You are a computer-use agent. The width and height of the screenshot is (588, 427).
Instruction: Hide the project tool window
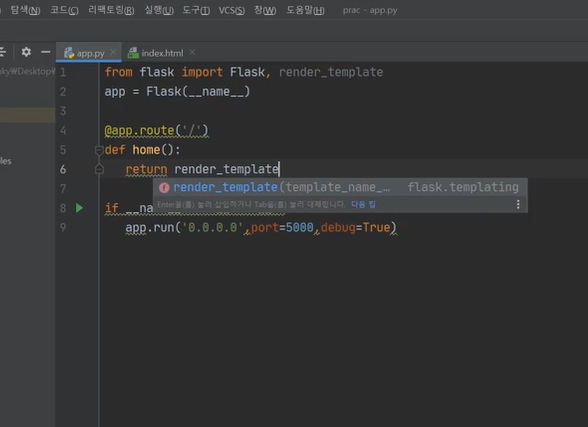click(x=45, y=52)
